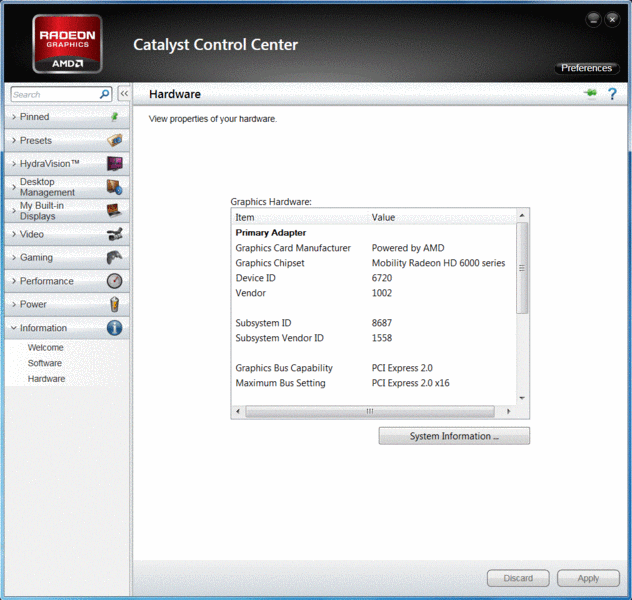Click the Power battery icon
Image resolution: width=632 pixels, height=600 pixels.
click(114, 304)
